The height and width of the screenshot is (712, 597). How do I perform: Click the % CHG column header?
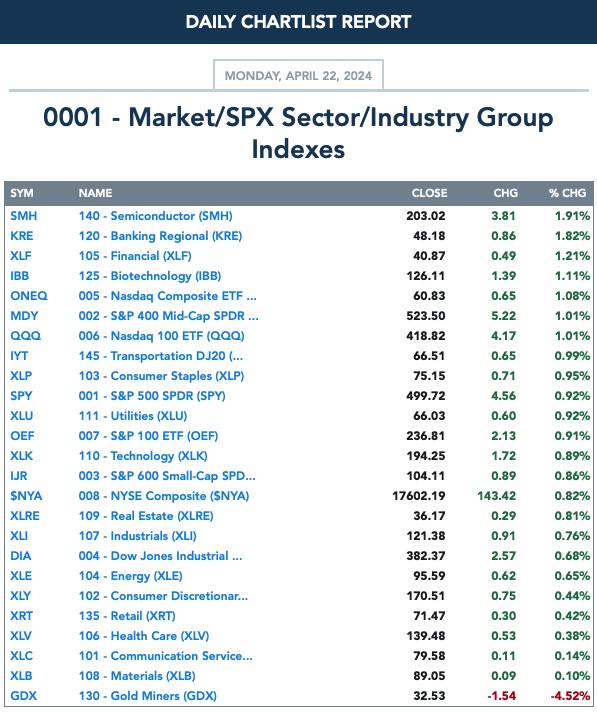tap(567, 193)
